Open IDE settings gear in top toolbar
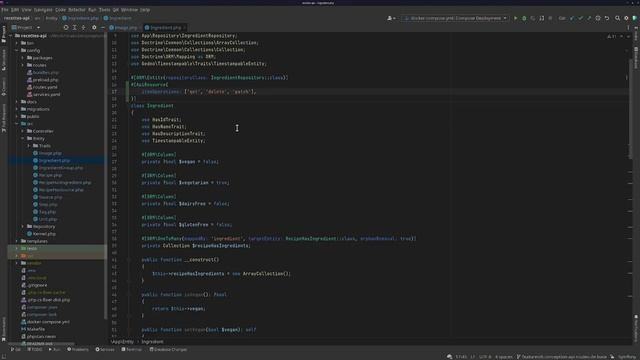640x360 pixels. (x=626, y=18)
